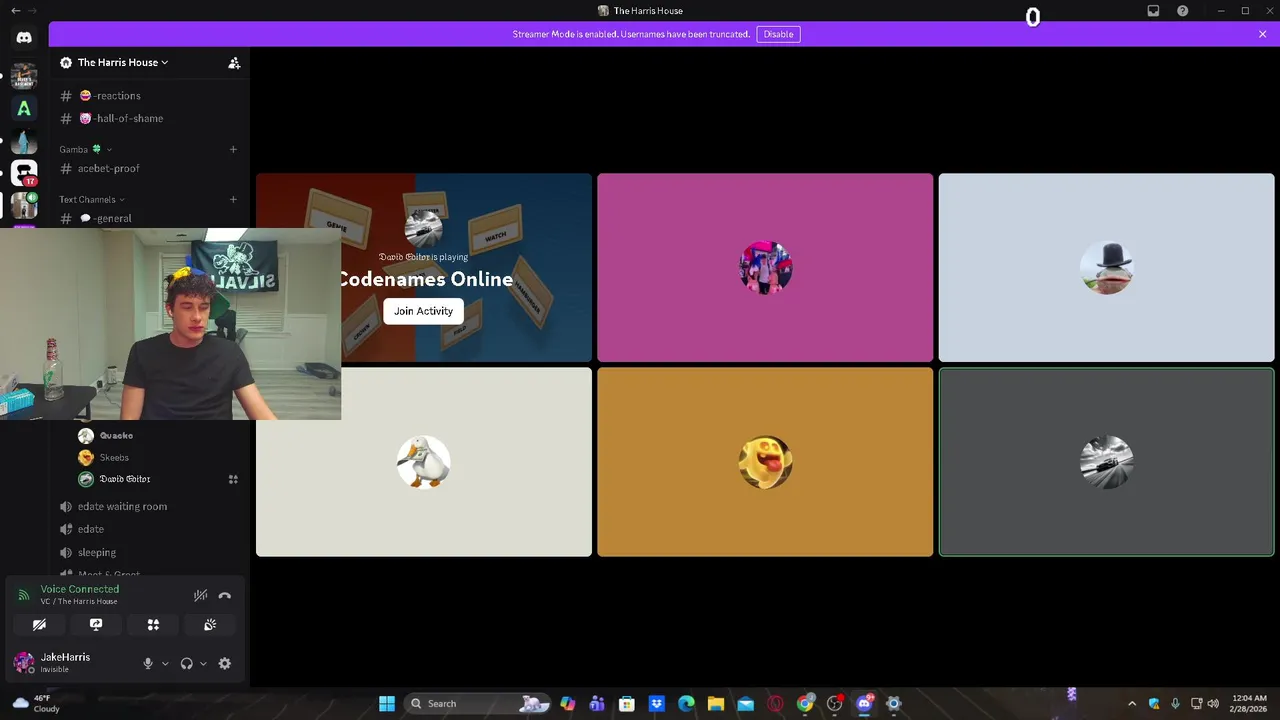Focus the speaking gray car tile
The height and width of the screenshot is (720, 1280).
pyautogui.click(x=1106, y=462)
